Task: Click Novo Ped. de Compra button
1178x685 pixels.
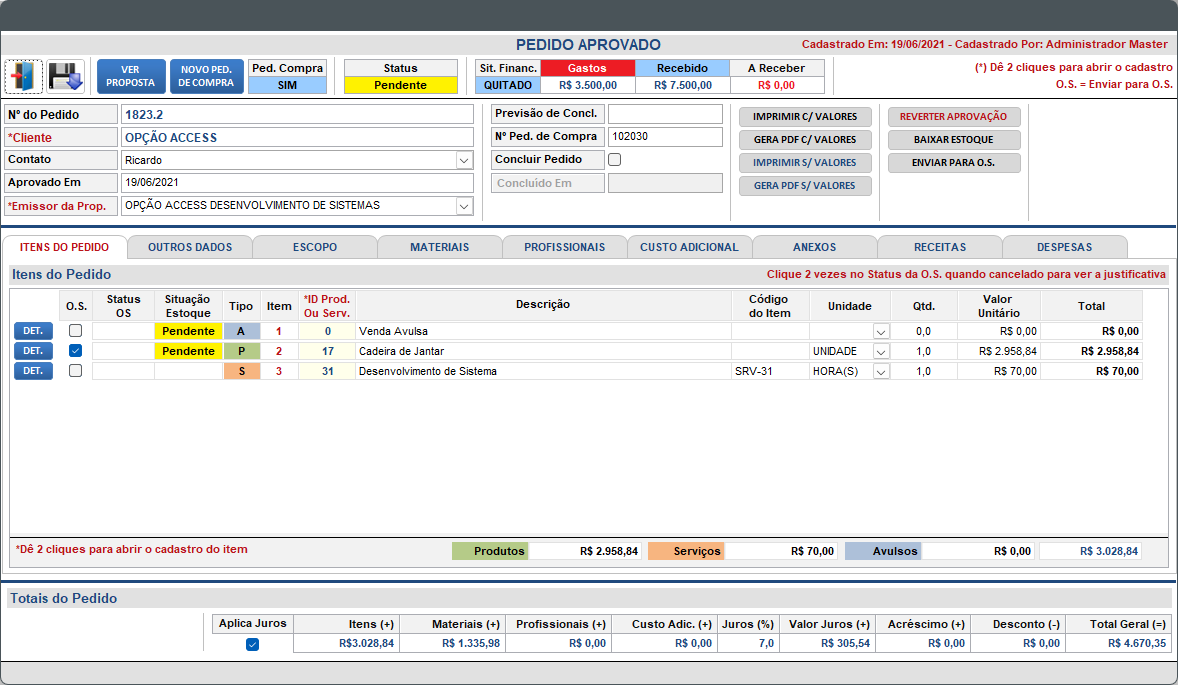Action: click(206, 76)
